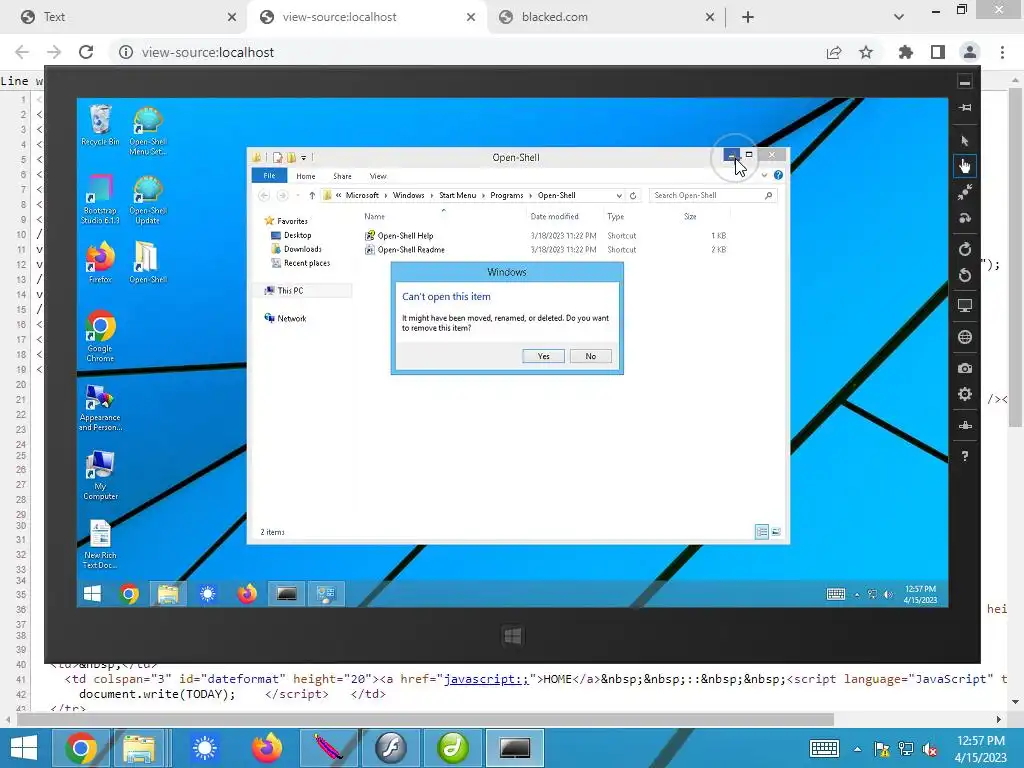This screenshot has width=1024, height=768.
Task: Open Recycle Bin on the simulated desktop
Action: pos(100,126)
